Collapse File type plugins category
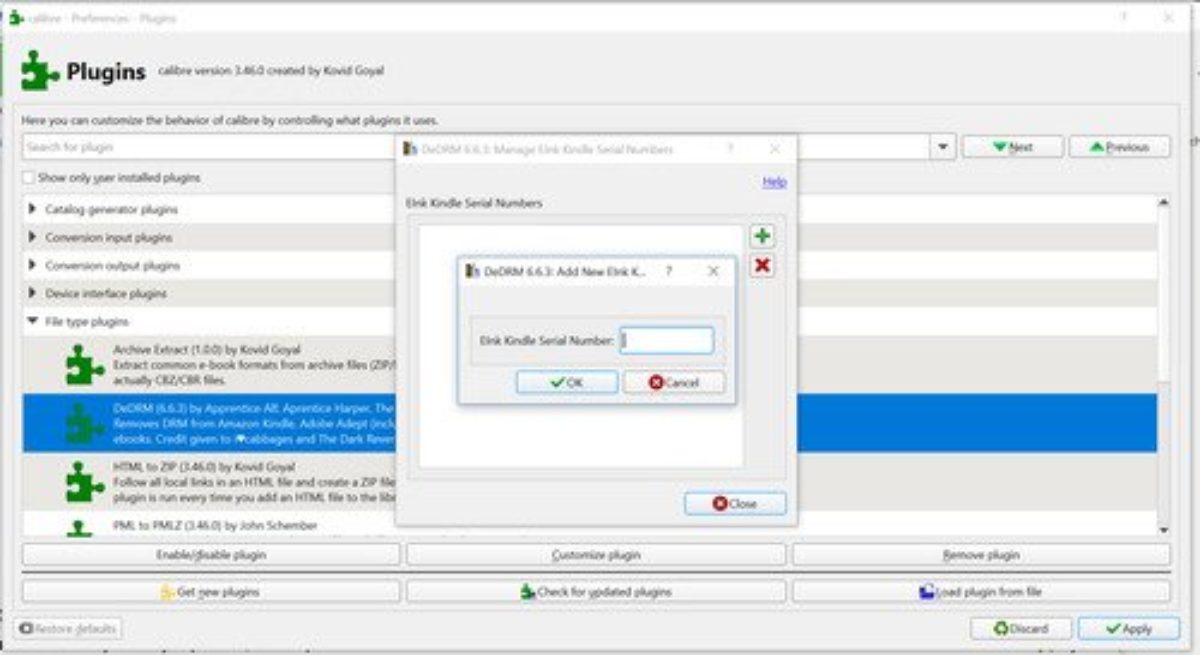This screenshot has height=655, width=1200. tap(33, 322)
